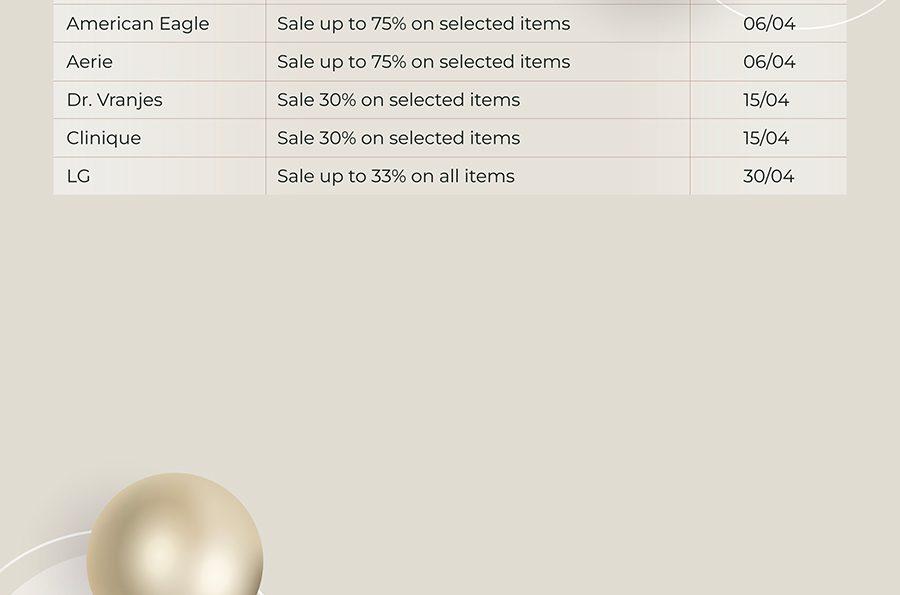Select the Clinique brand cell
Viewport: 900px width, 595px height.
pos(160,138)
